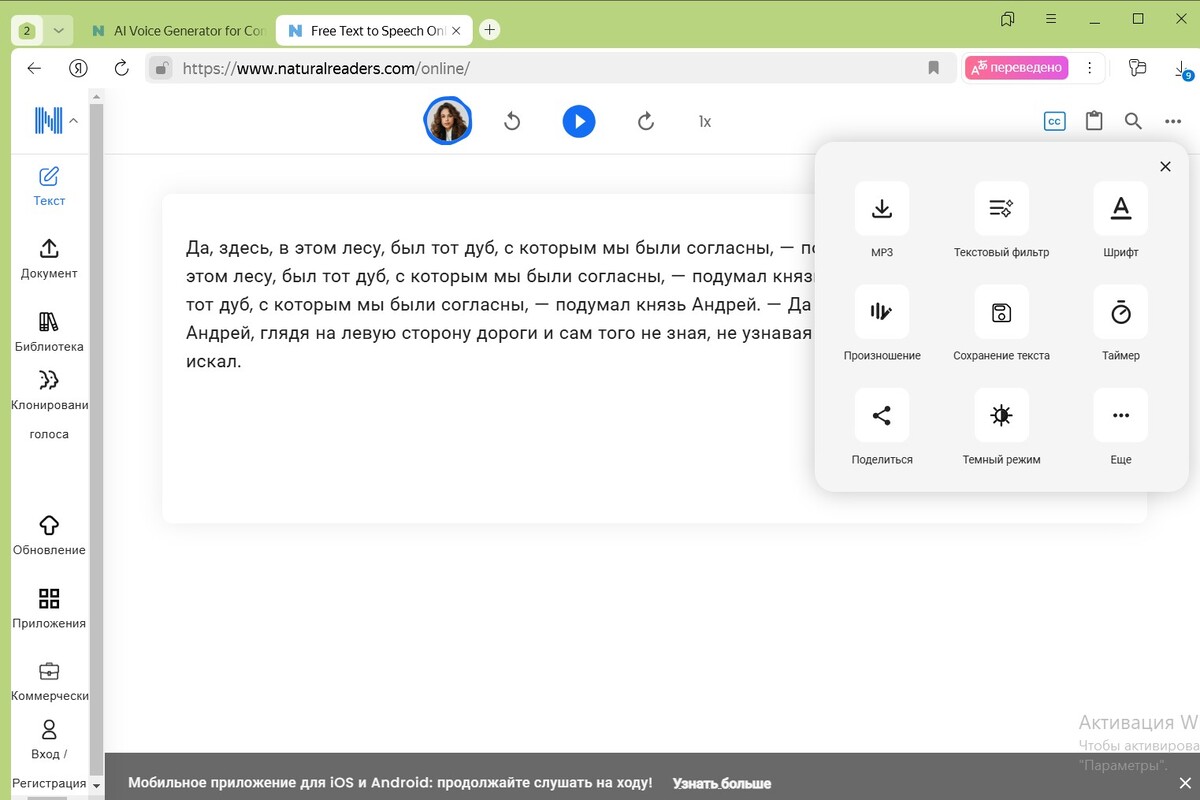Viewport: 1200px width, 800px height.
Task: Click Login / Sign up in sidebar
Action: click(49, 755)
